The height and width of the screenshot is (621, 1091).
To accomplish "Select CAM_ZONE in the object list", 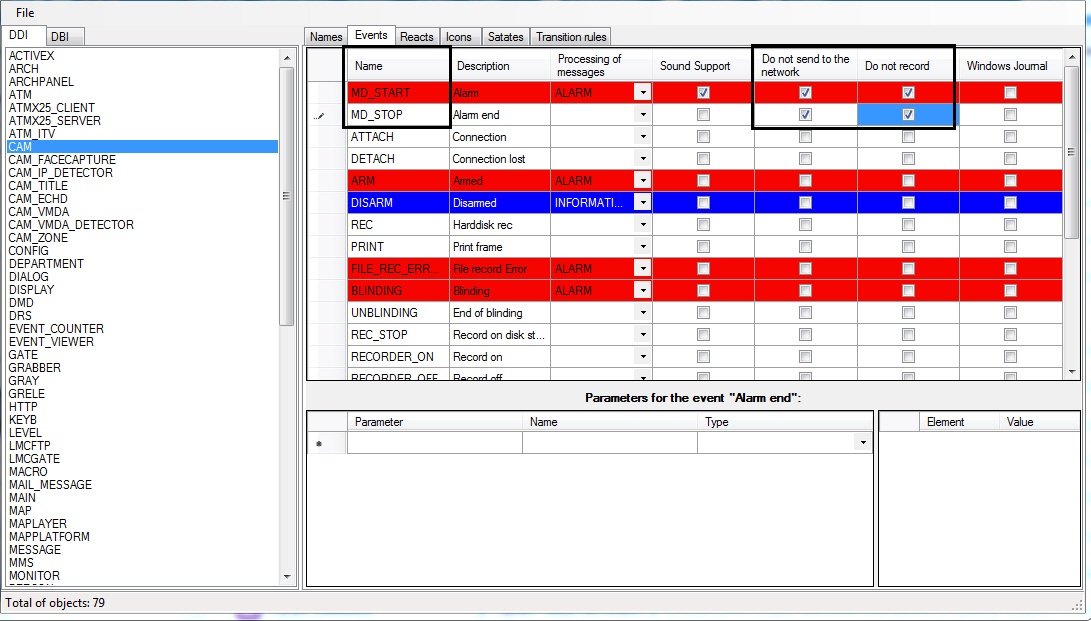I will [39, 238].
